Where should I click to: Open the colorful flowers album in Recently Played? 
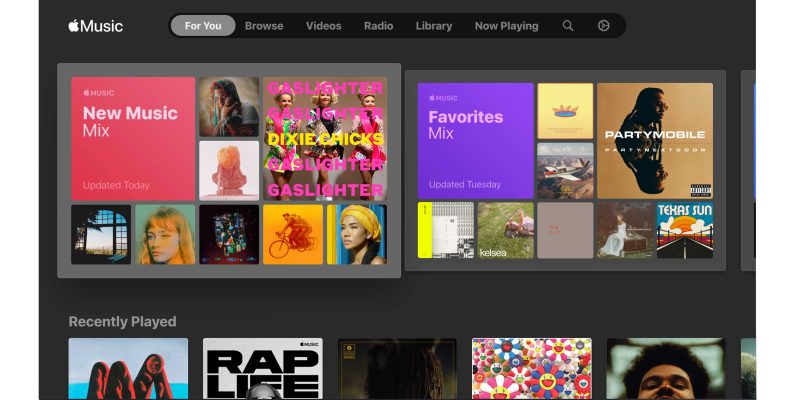(x=531, y=368)
